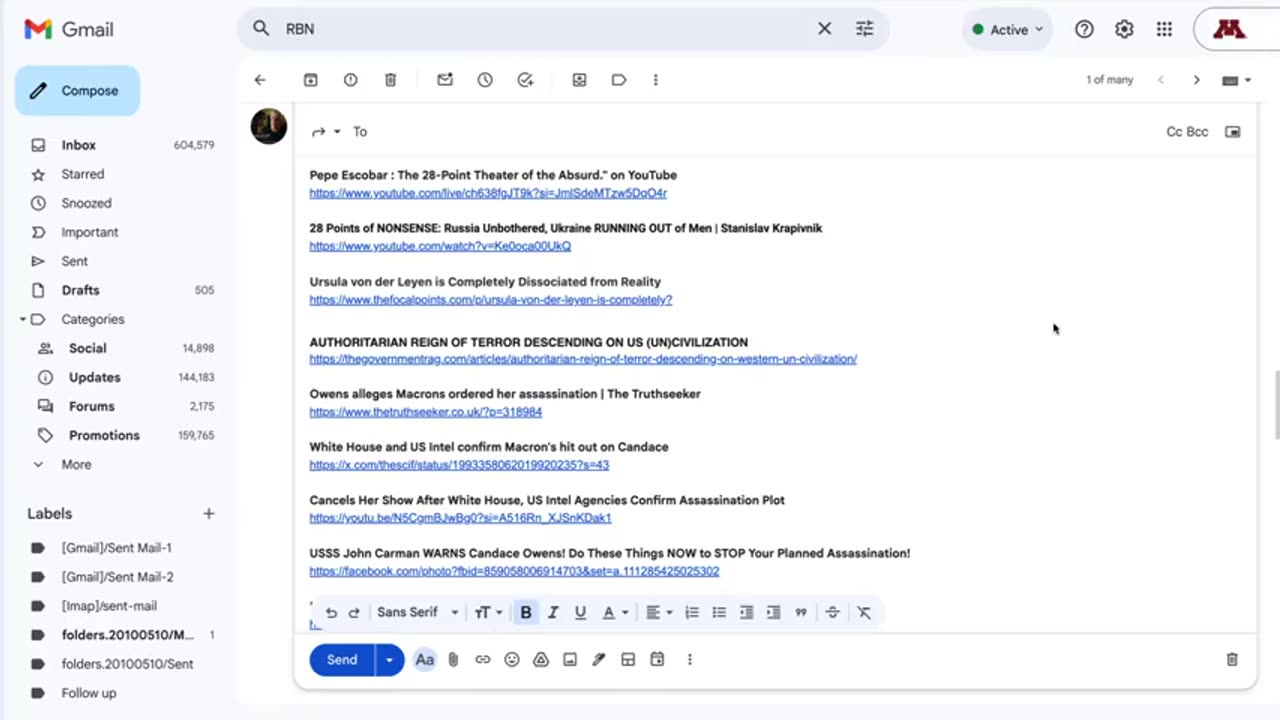
Task: Toggle underline formatting
Action: pos(580,613)
